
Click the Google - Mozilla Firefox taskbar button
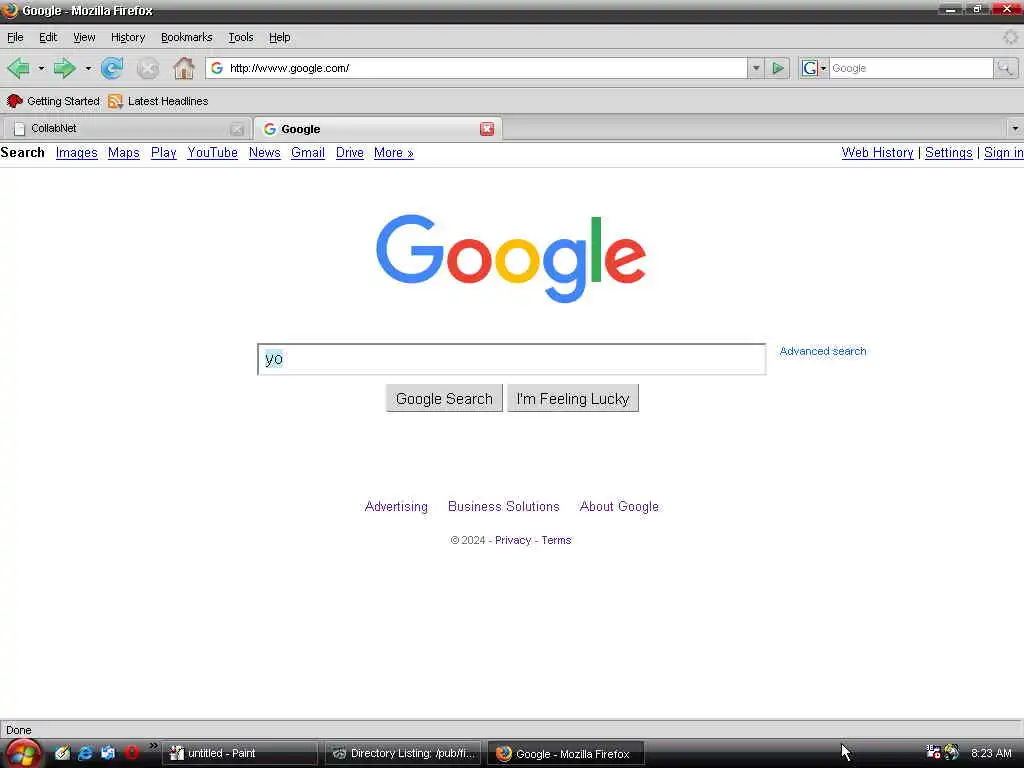[566, 753]
